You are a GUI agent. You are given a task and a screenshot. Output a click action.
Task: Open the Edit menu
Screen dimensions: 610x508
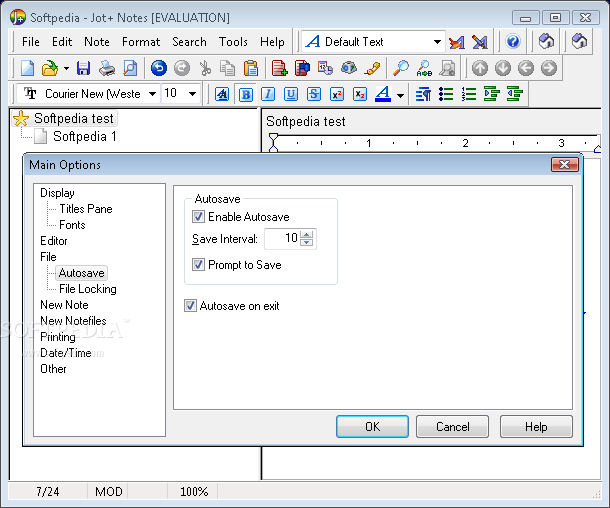tap(62, 42)
